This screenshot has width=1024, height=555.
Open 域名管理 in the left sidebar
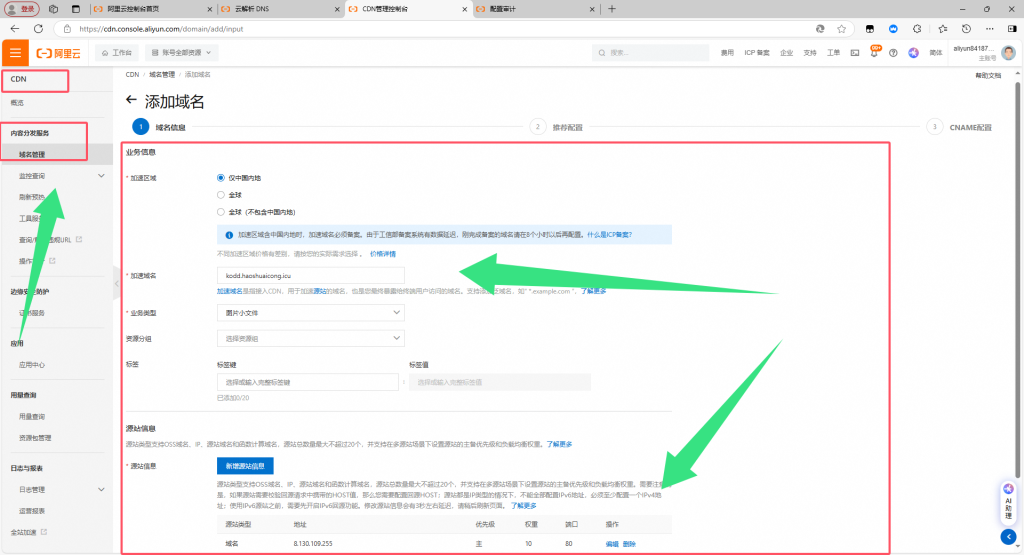tap(32, 155)
